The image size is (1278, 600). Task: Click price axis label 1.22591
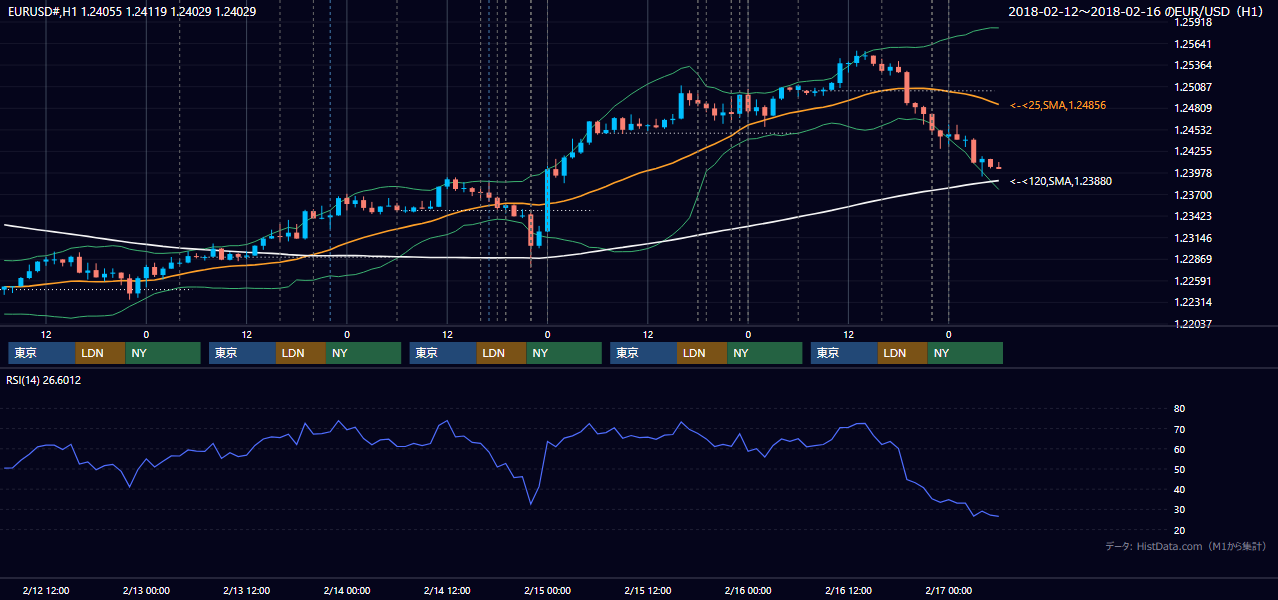tap(1193, 281)
